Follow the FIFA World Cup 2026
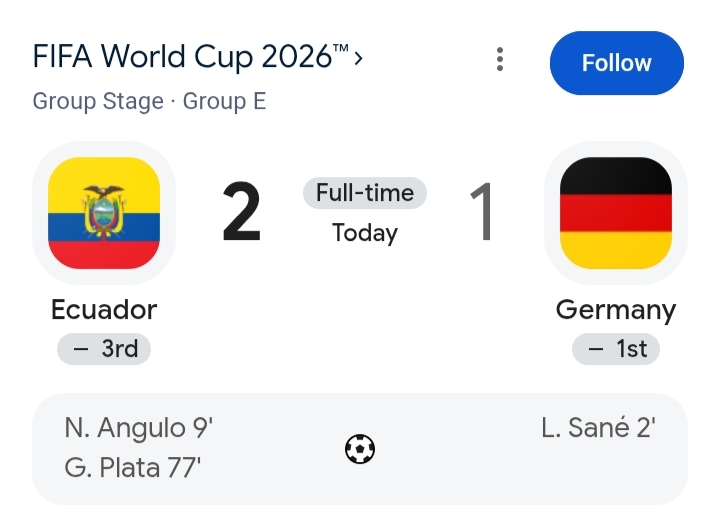Image resolution: width=720 pixels, height=519 pixels. [x=617, y=63]
